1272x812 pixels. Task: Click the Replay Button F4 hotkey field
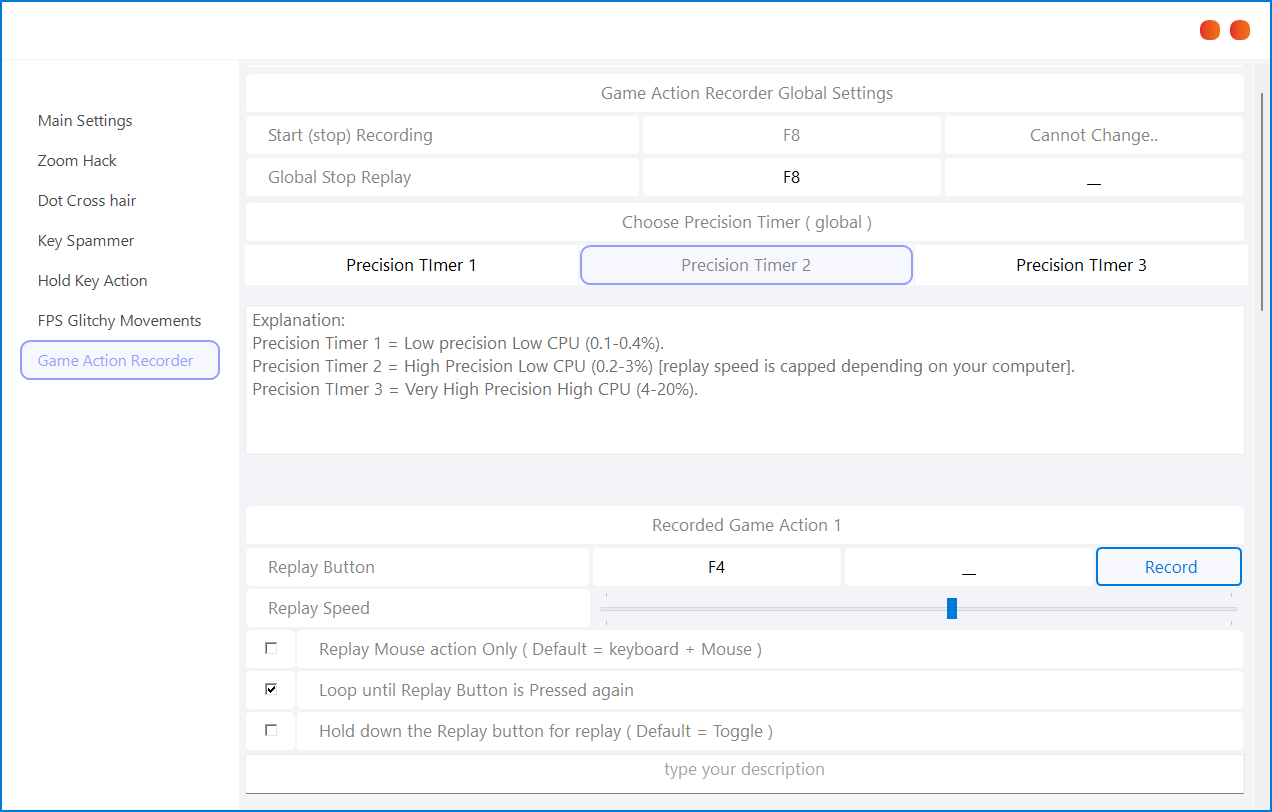click(716, 567)
